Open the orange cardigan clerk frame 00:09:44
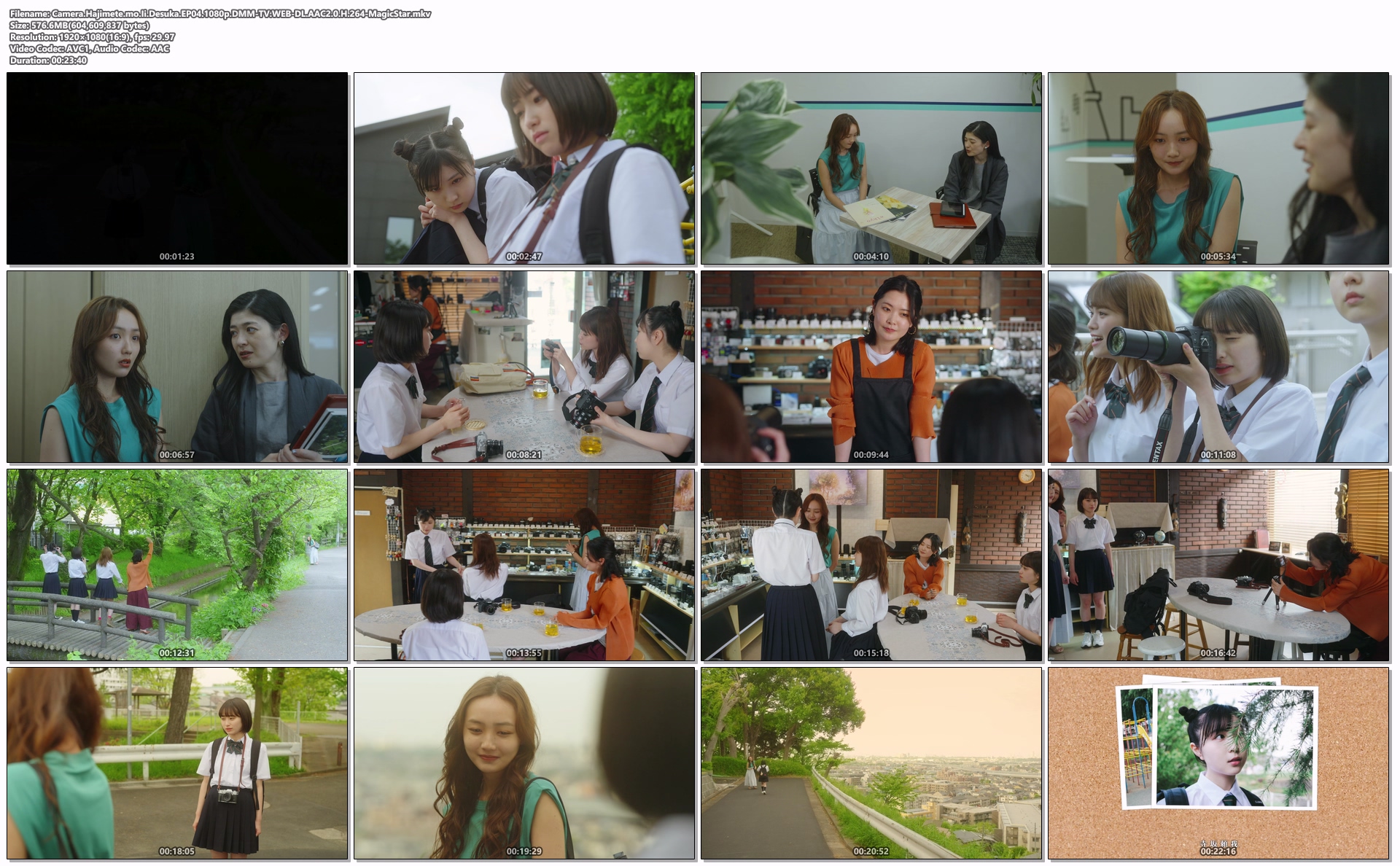1400x866 pixels. (x=871, y=367)
